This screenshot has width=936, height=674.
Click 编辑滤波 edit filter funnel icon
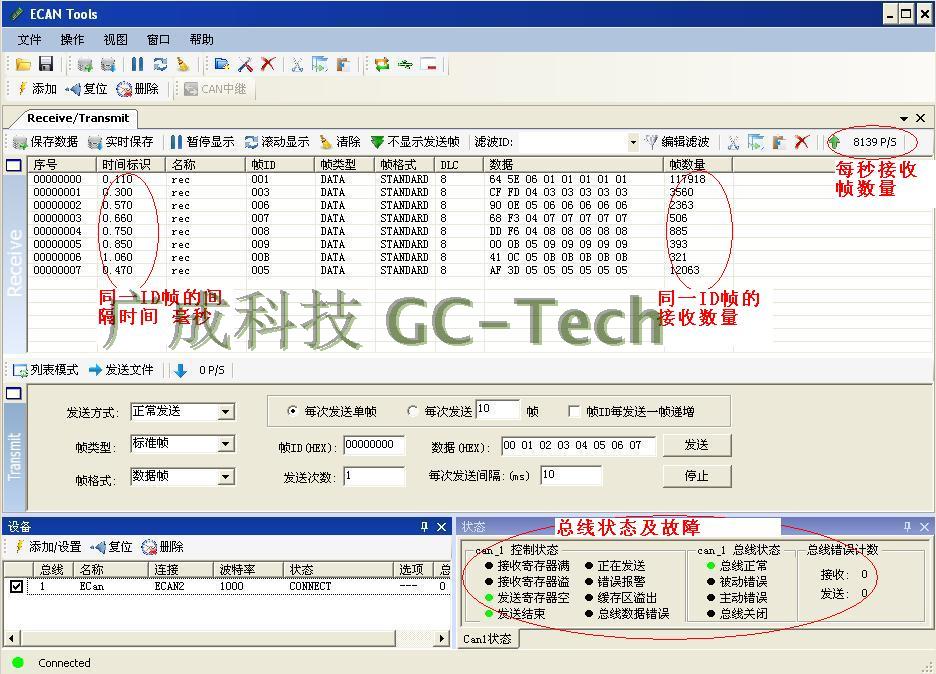click(x=677, y=142)
